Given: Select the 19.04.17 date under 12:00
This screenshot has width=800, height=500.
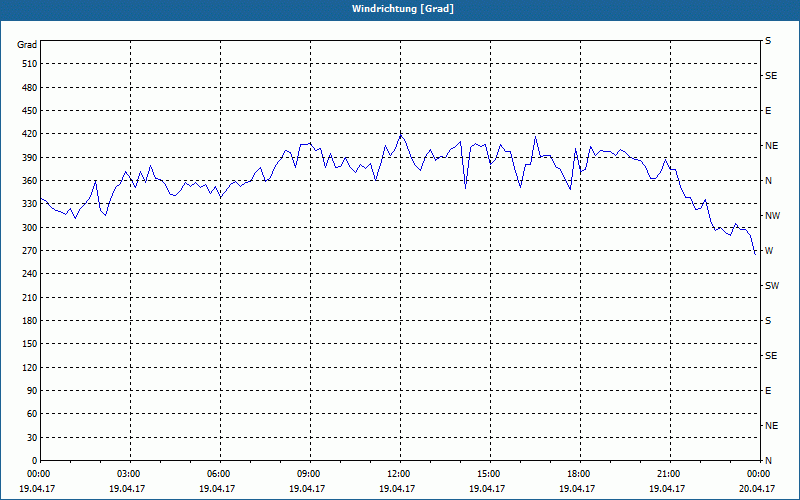Looking at the screenshot, I should click(x=397, y=489).
